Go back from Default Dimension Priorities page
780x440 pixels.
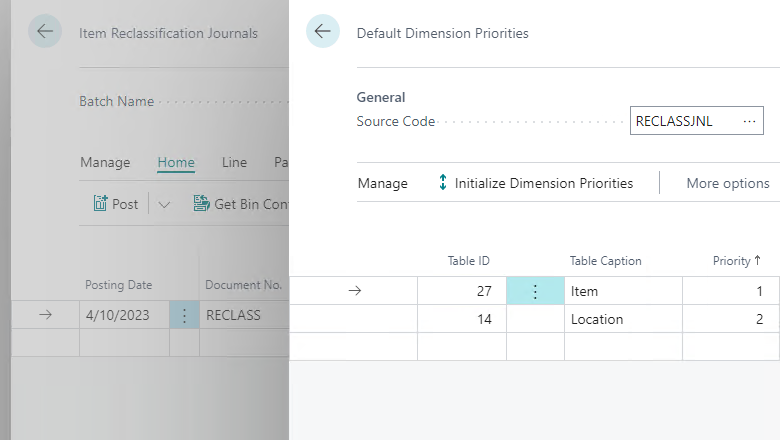[323, 31]
